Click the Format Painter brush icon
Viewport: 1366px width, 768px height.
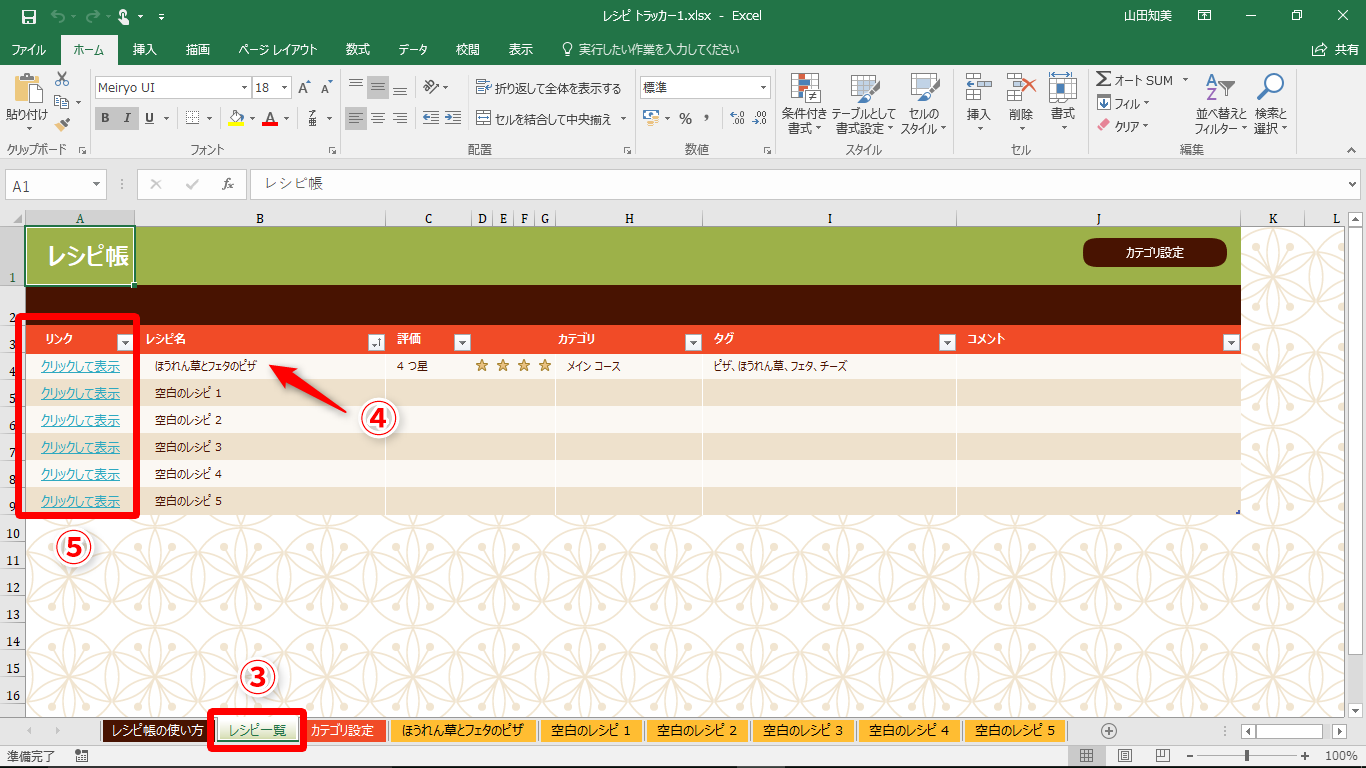(62, 125)
